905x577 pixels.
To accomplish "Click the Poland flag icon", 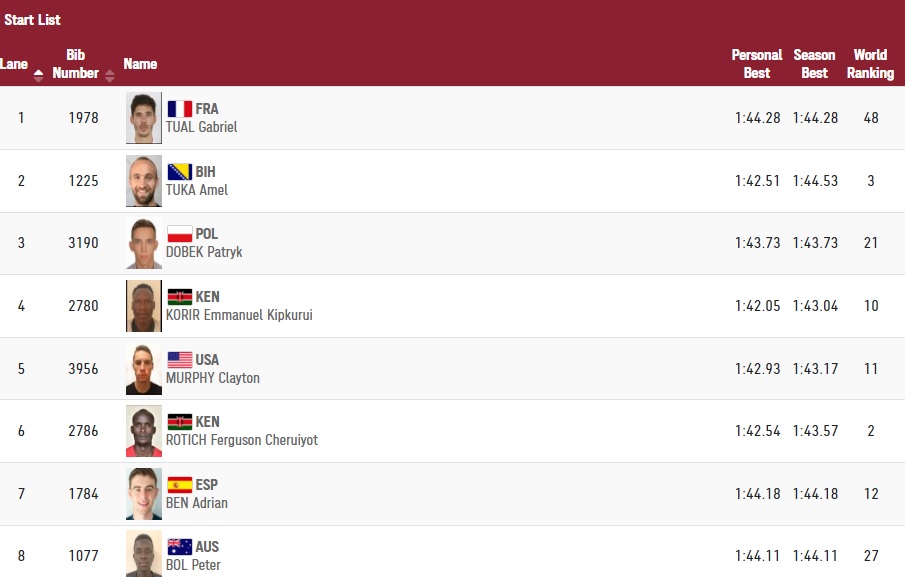I will pos(180,234).
